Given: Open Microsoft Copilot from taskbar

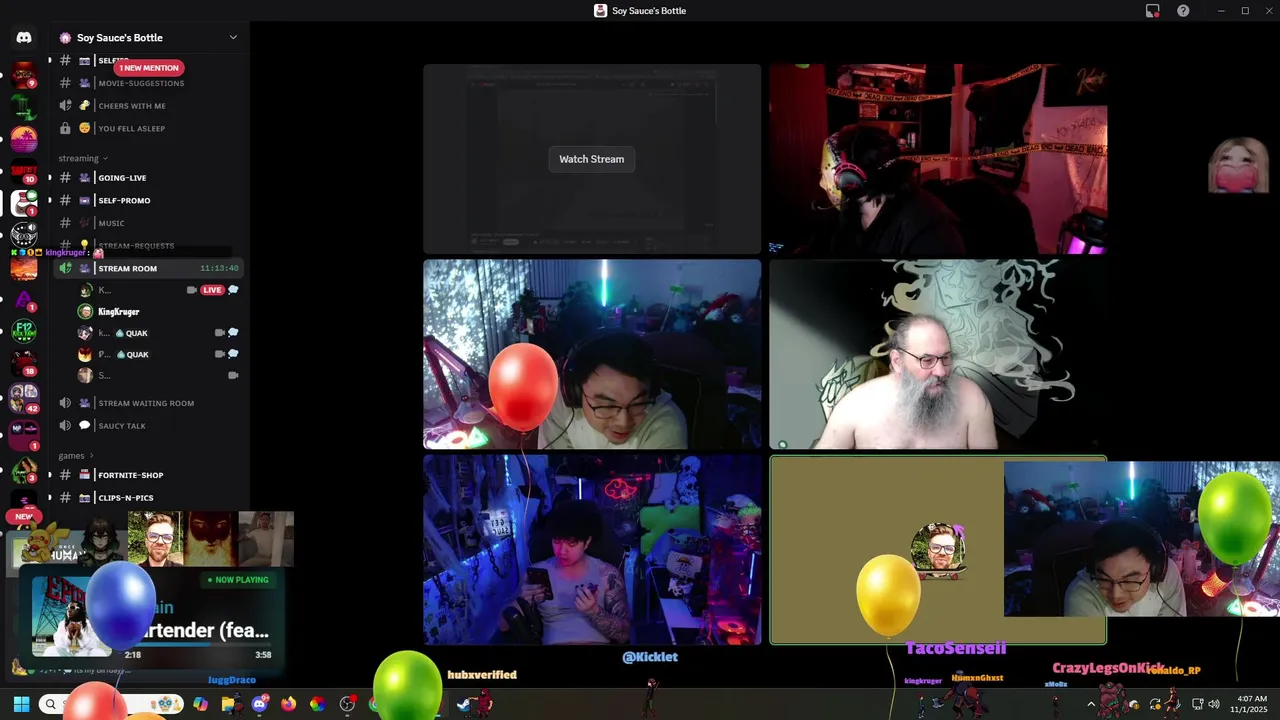Looking at the screenshot, I should [200, 704].
